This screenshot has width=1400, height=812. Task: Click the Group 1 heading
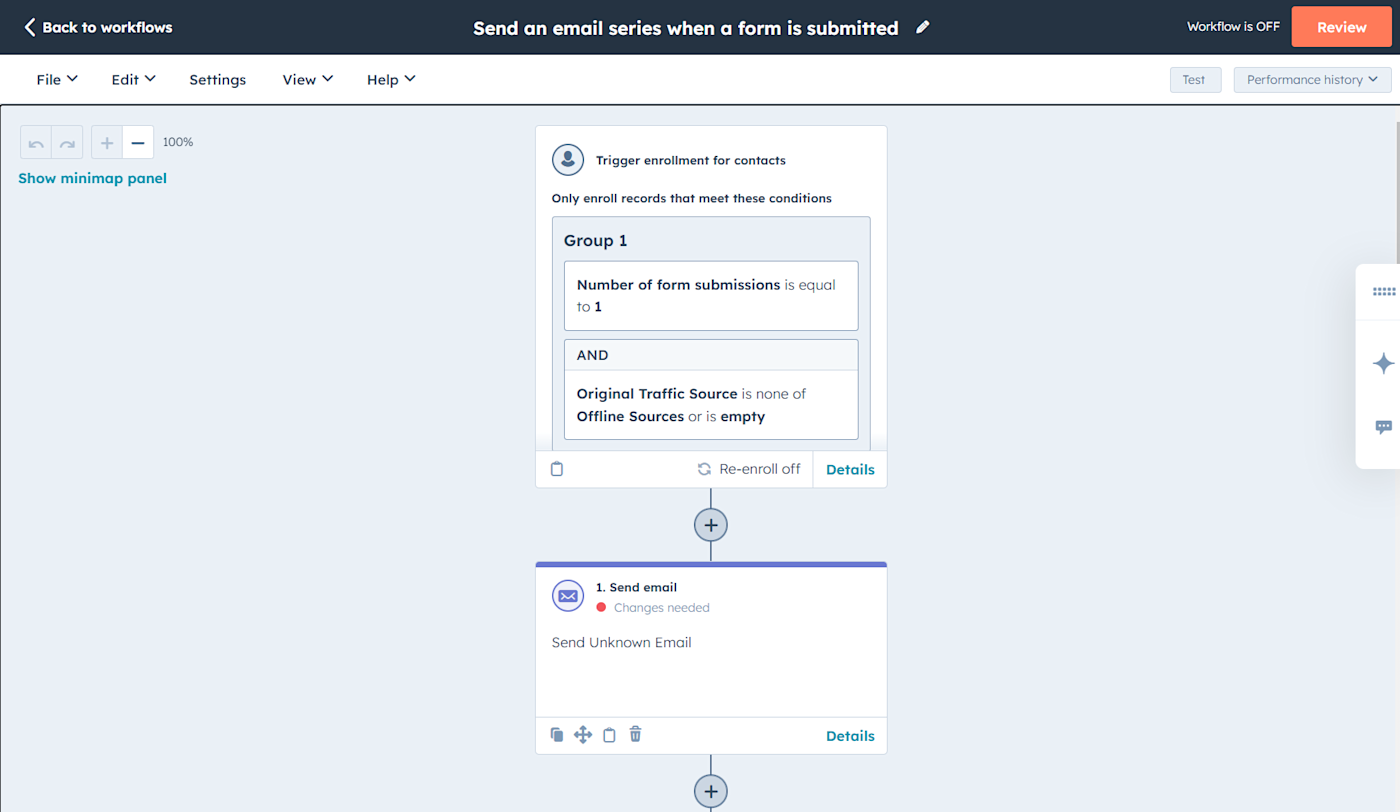[x=596, y=241]
